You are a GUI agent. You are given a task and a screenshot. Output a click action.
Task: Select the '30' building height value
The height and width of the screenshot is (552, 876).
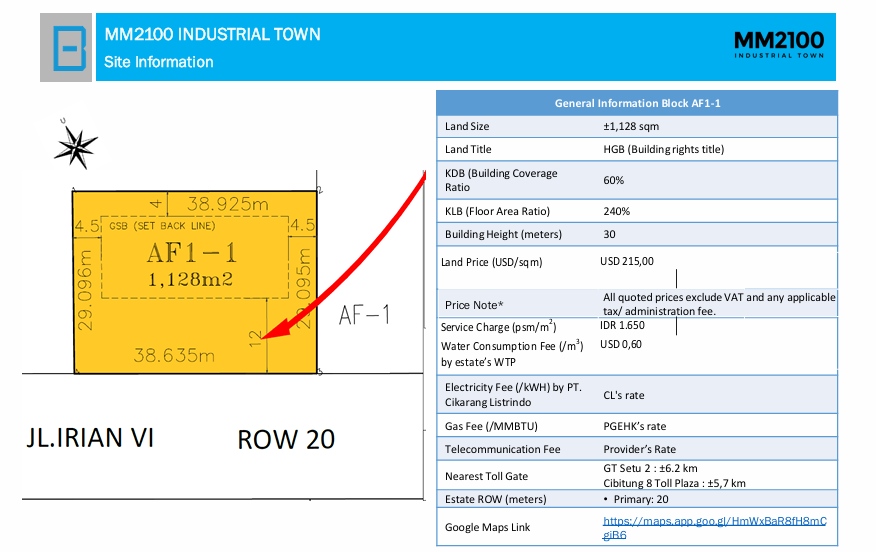[609, 234]
